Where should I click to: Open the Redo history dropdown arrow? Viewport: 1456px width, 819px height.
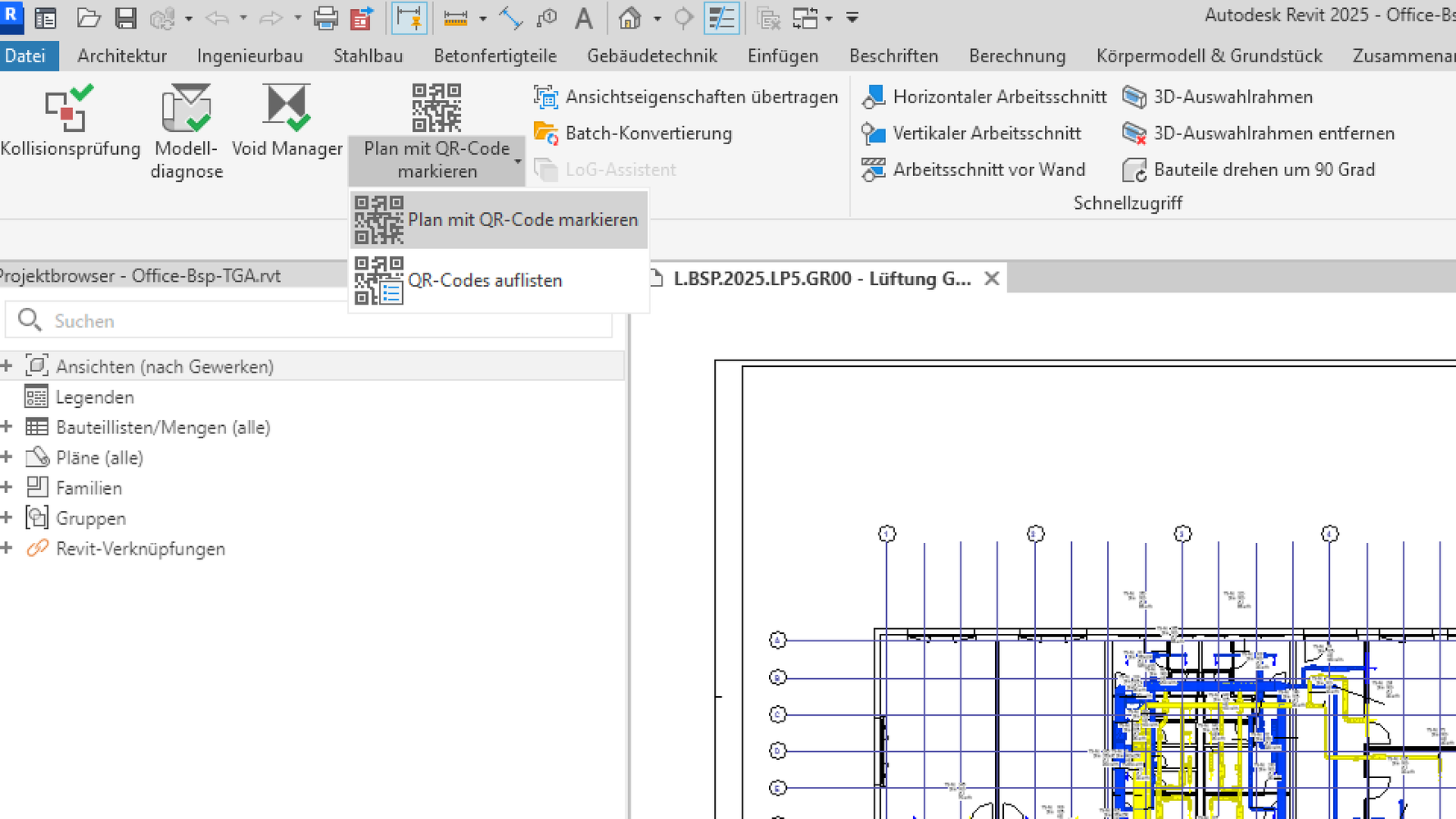(x=297, y=18)
